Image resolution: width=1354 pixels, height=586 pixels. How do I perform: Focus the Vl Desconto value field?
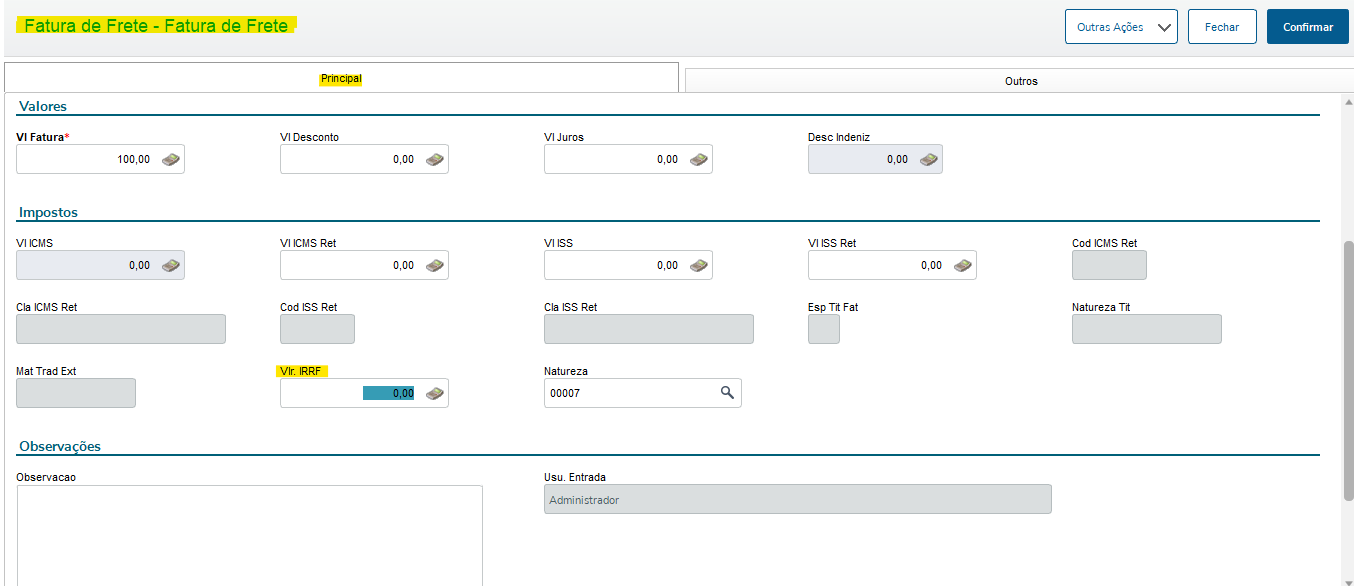pyautogui.click(x=364, y=159)
